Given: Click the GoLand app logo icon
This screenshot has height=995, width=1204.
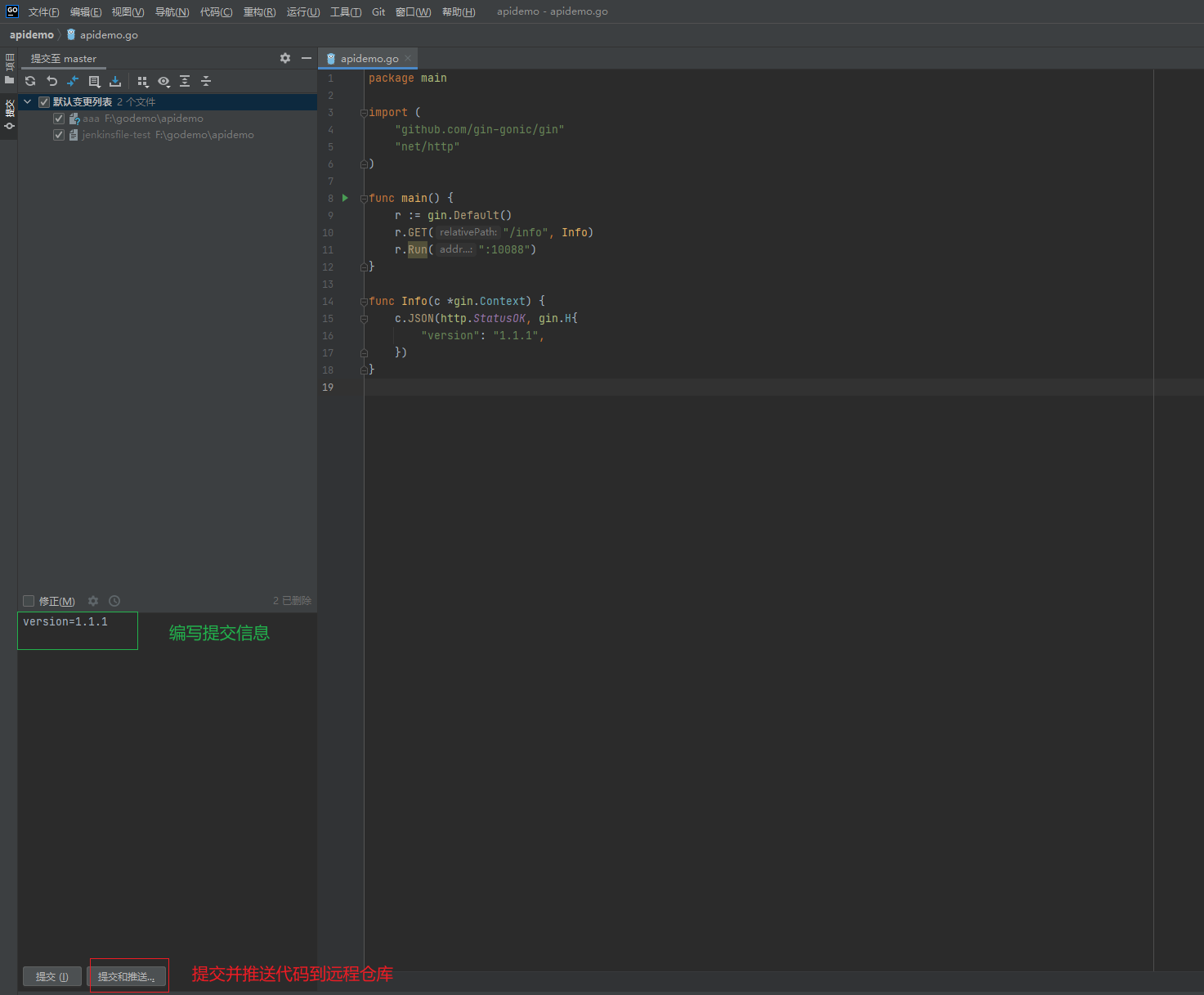Looking at the screenshot, I should click(12, 11).
